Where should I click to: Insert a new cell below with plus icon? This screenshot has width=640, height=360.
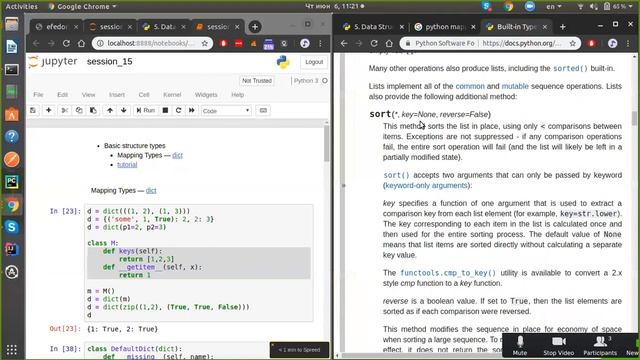pyautogui.click(x=49, y=111)
